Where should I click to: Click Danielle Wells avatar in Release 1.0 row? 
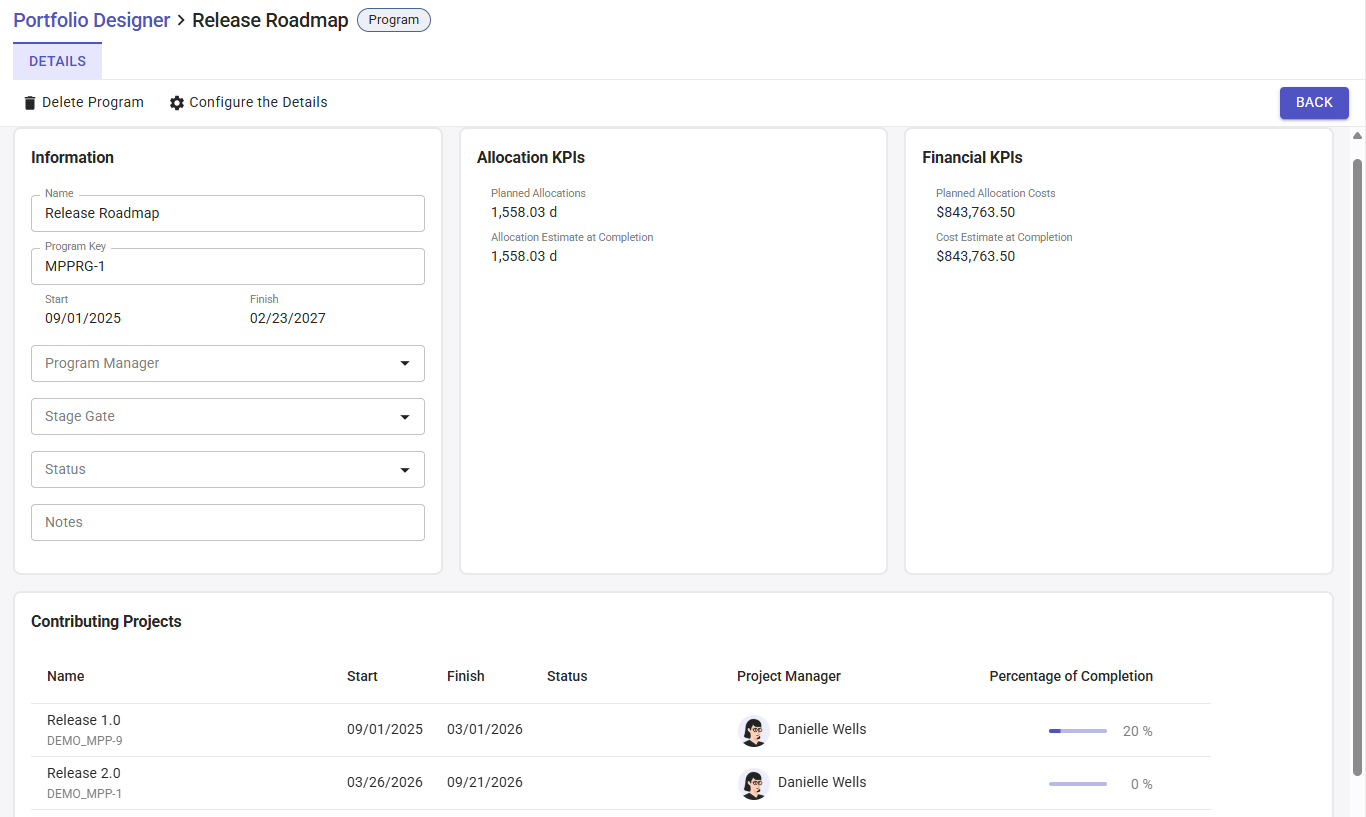[753, 731]
